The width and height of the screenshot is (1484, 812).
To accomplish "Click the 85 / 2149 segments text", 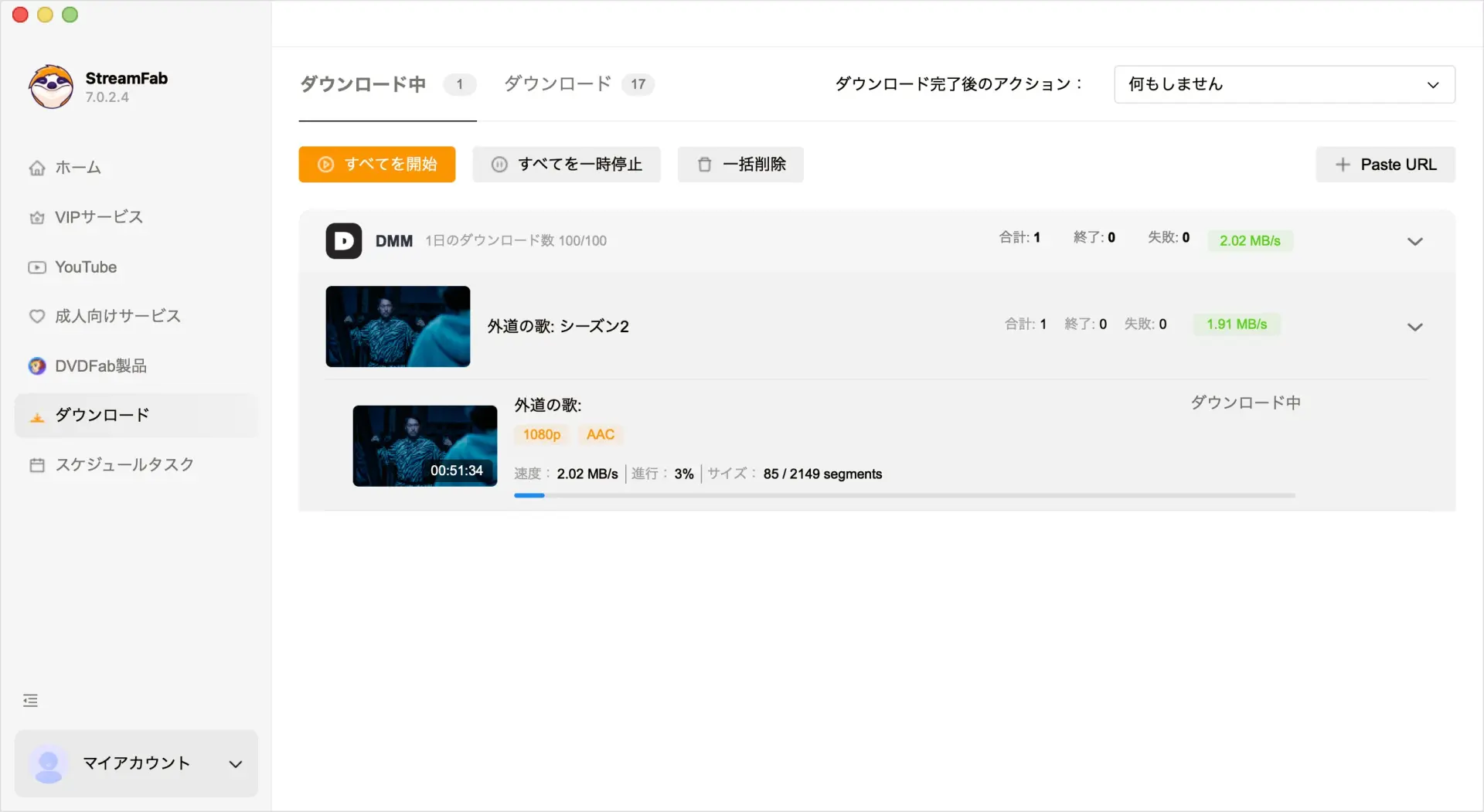I will coord(822,474).
